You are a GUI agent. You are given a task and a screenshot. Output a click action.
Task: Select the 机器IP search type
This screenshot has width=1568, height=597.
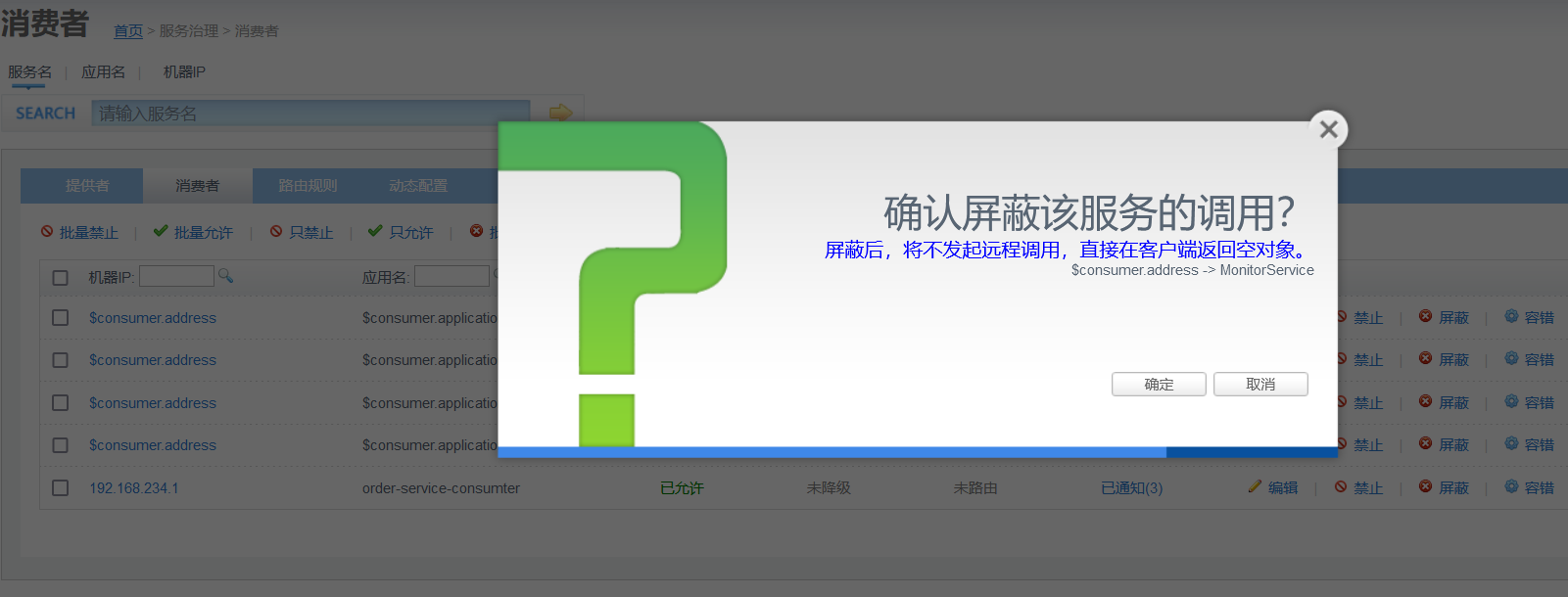pyautogui.click(x=184, y=72)
